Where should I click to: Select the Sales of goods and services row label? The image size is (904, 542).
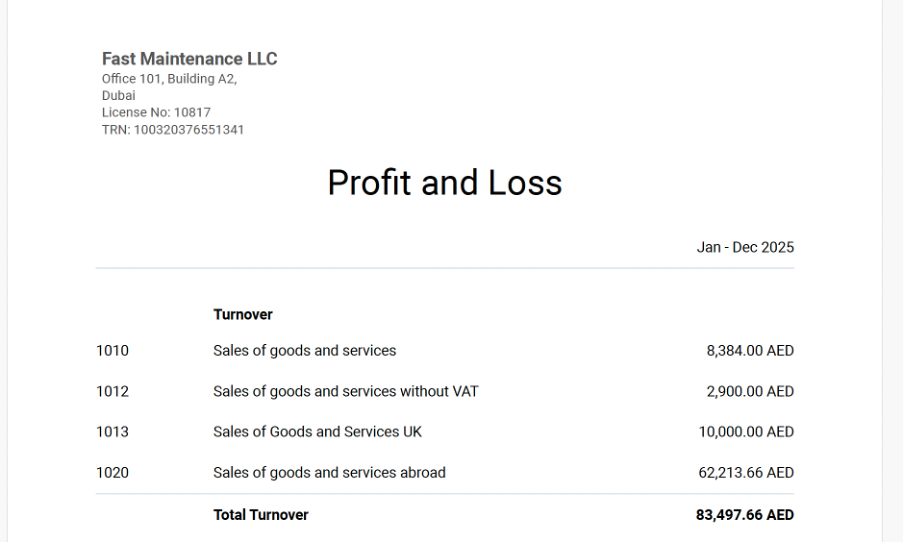click(x=304, y=351)
